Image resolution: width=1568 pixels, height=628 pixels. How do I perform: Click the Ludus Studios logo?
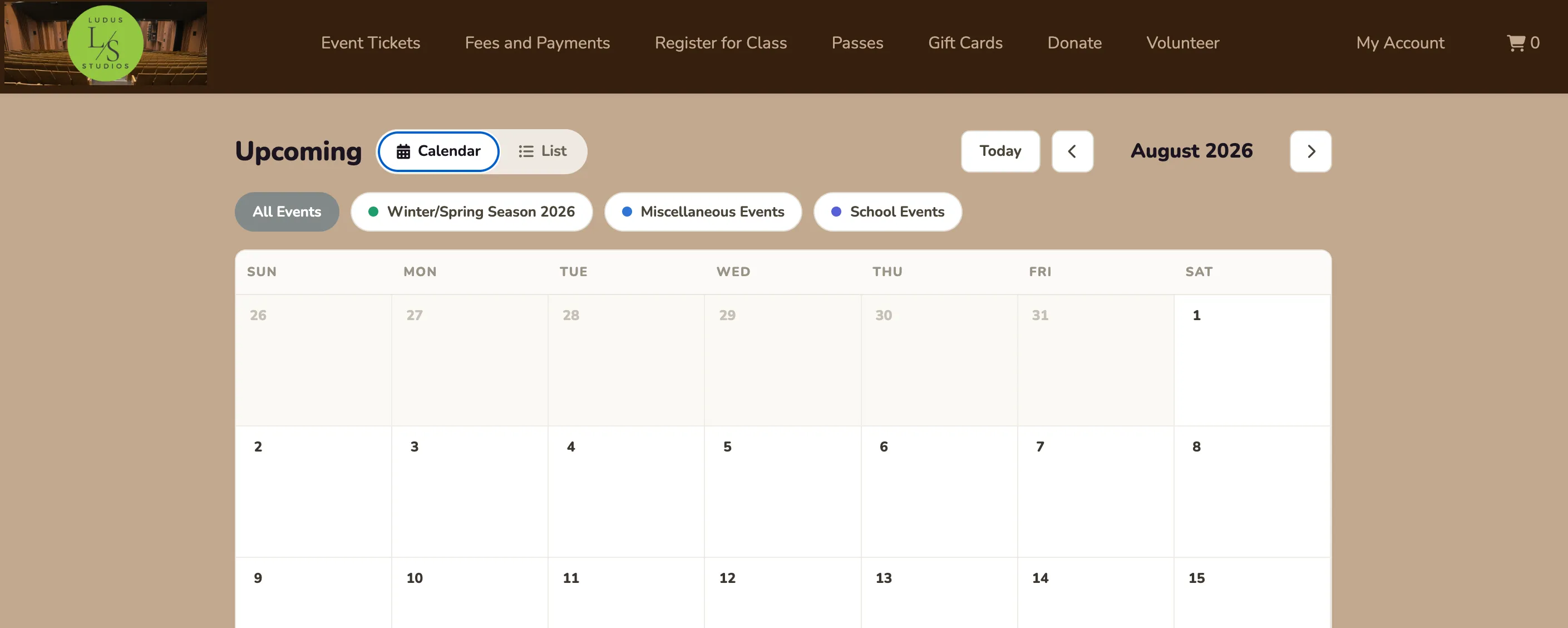(x=105, y=43)
